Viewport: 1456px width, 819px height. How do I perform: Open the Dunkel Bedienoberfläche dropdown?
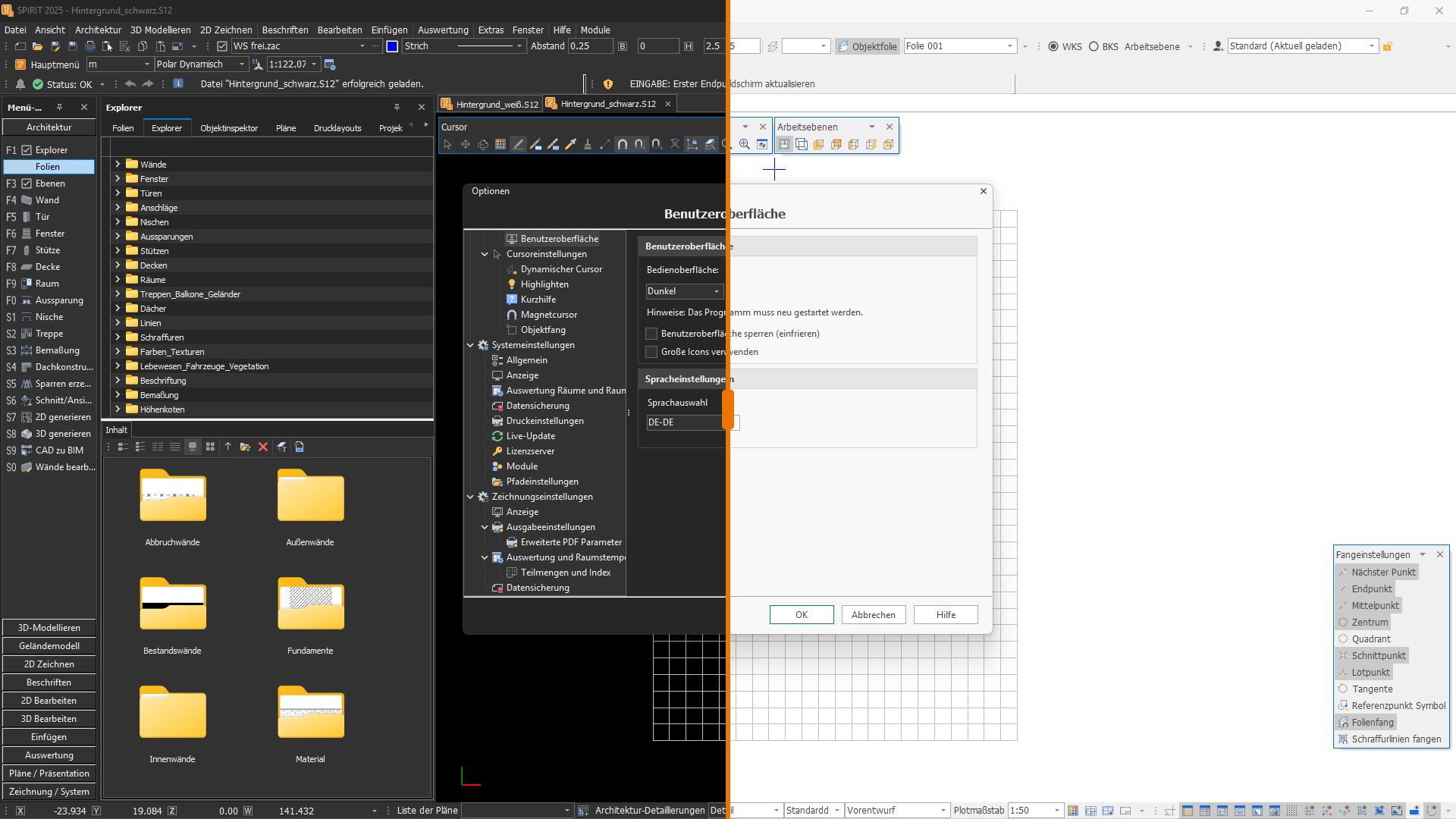(x=685, y=291)
